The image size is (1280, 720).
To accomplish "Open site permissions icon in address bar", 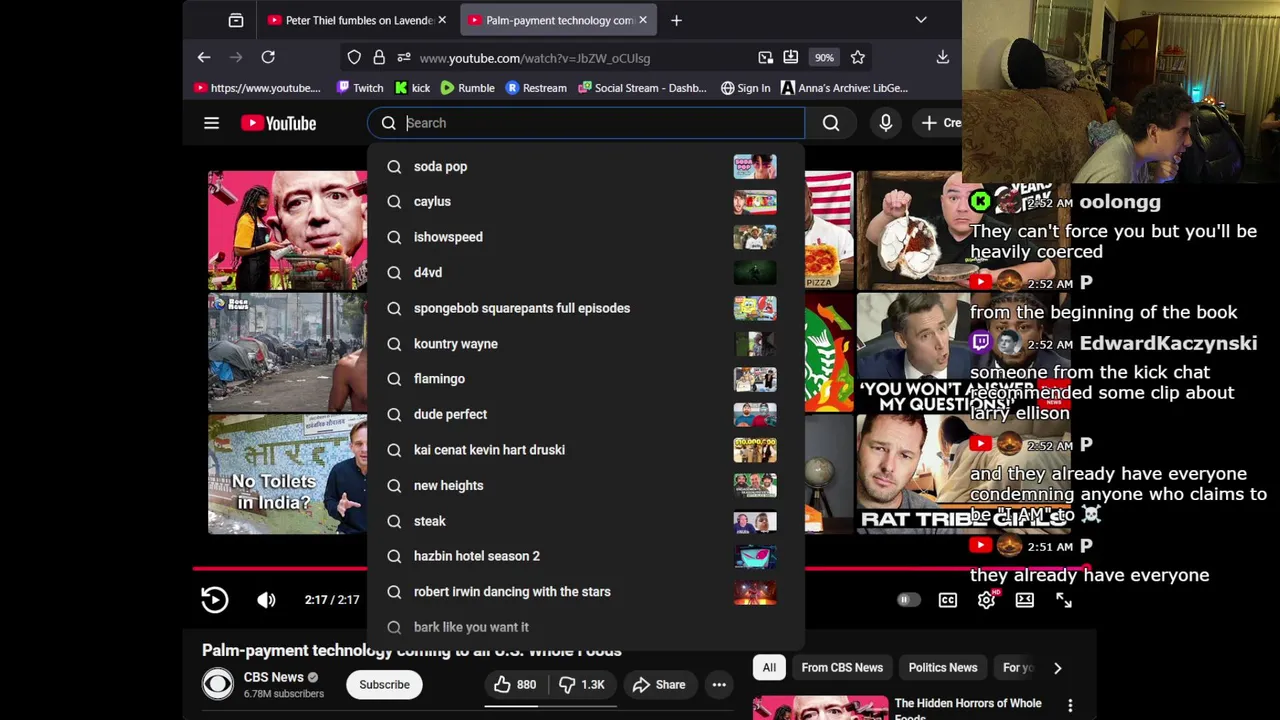I will 404,58.
